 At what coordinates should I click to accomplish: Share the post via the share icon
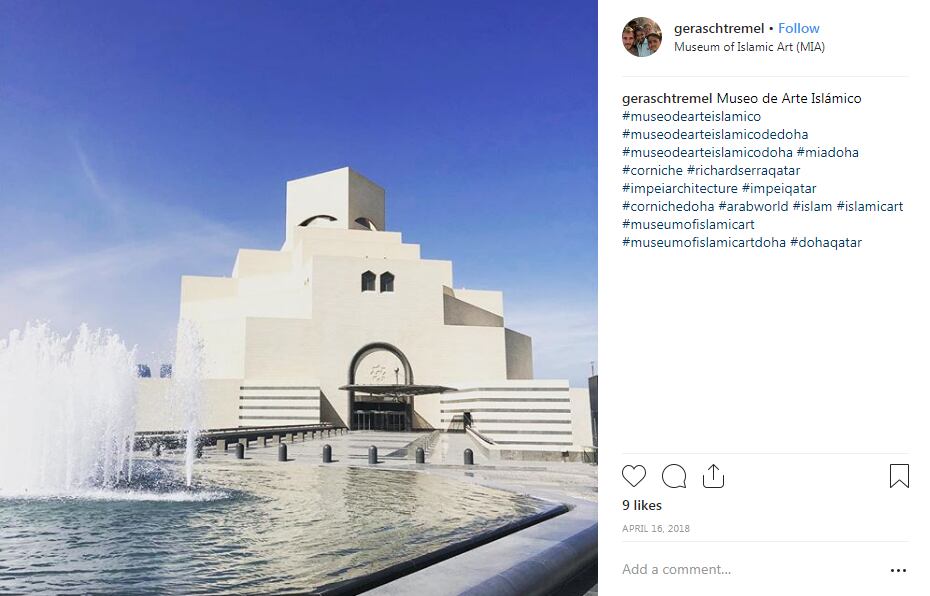click(x=713, y=476)
